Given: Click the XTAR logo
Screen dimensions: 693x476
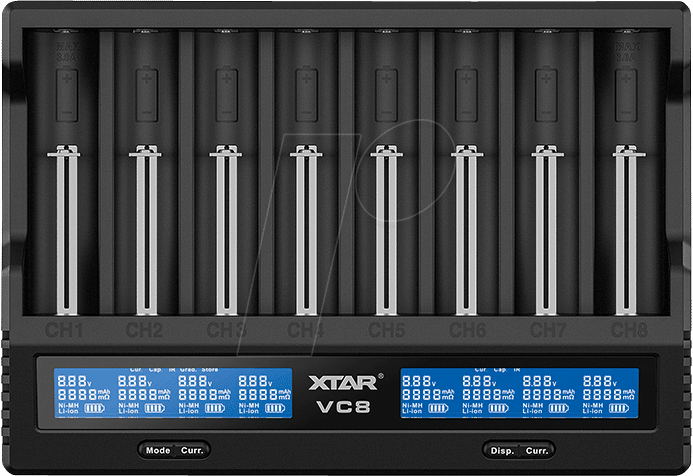Looking at the screenshot, I should point(345,382).
